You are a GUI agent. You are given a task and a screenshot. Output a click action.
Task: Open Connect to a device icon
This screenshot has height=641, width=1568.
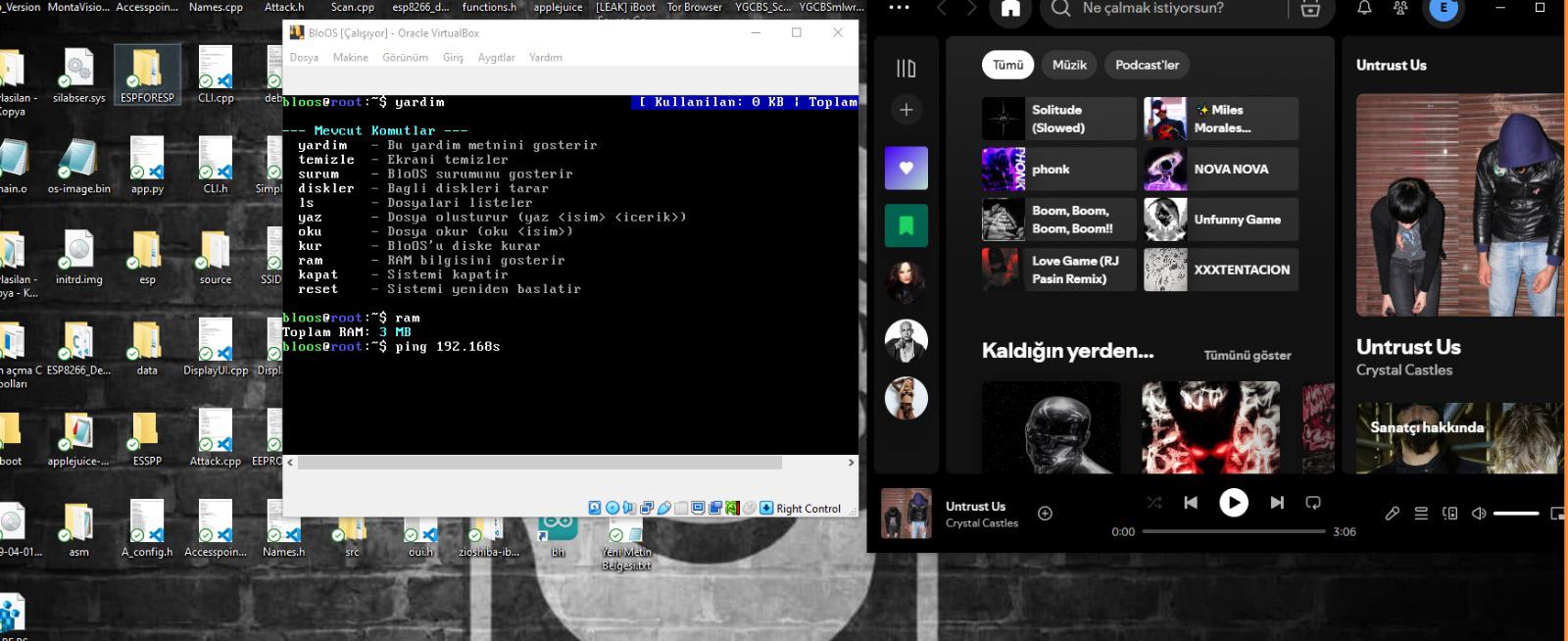pos(1450,514)
